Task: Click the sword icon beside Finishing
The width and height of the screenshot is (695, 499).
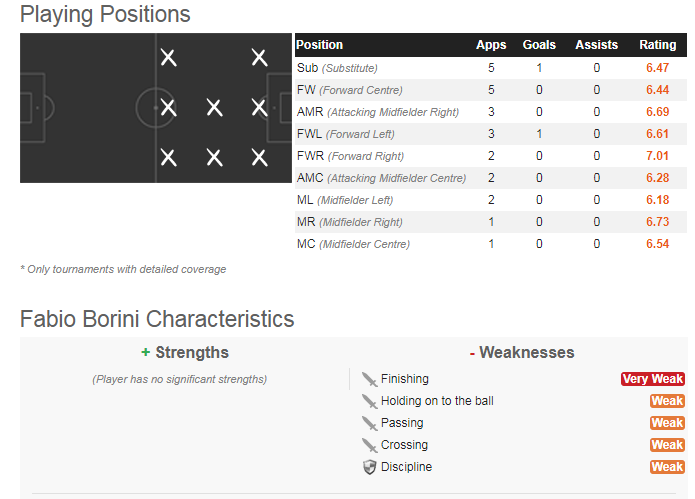Action: pyautogui.click(x=369, y=379)
